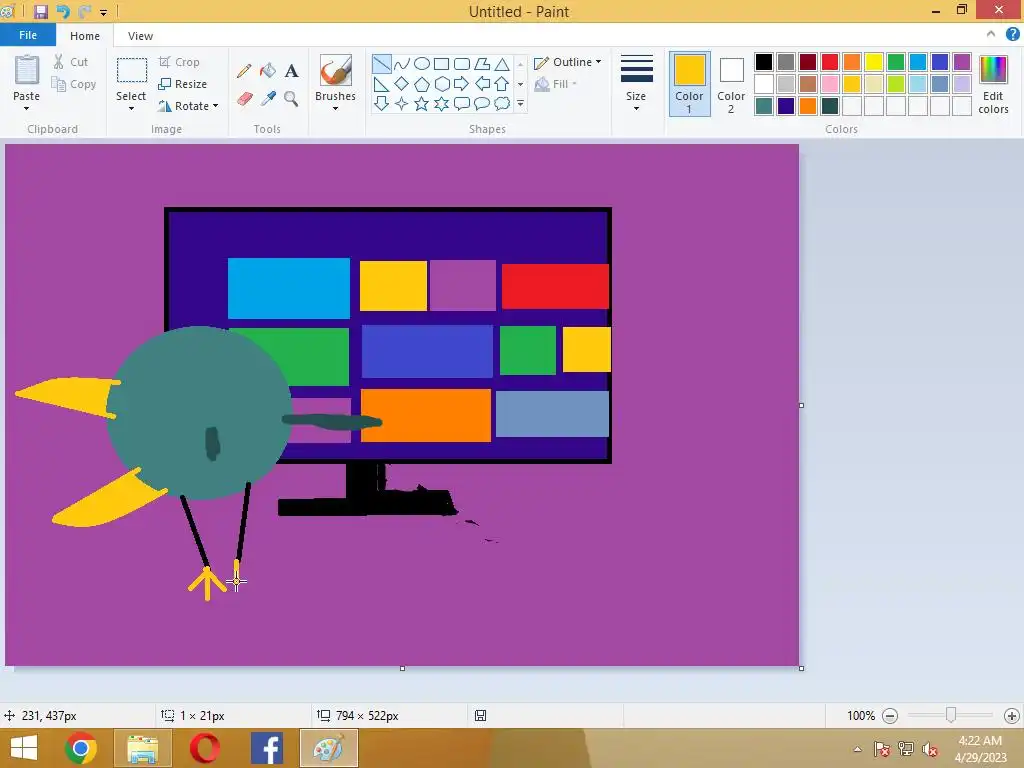Switch to the Home tab
Image resolution: width=1024 pixels, height=768 pixels.
tap(85, 36)
